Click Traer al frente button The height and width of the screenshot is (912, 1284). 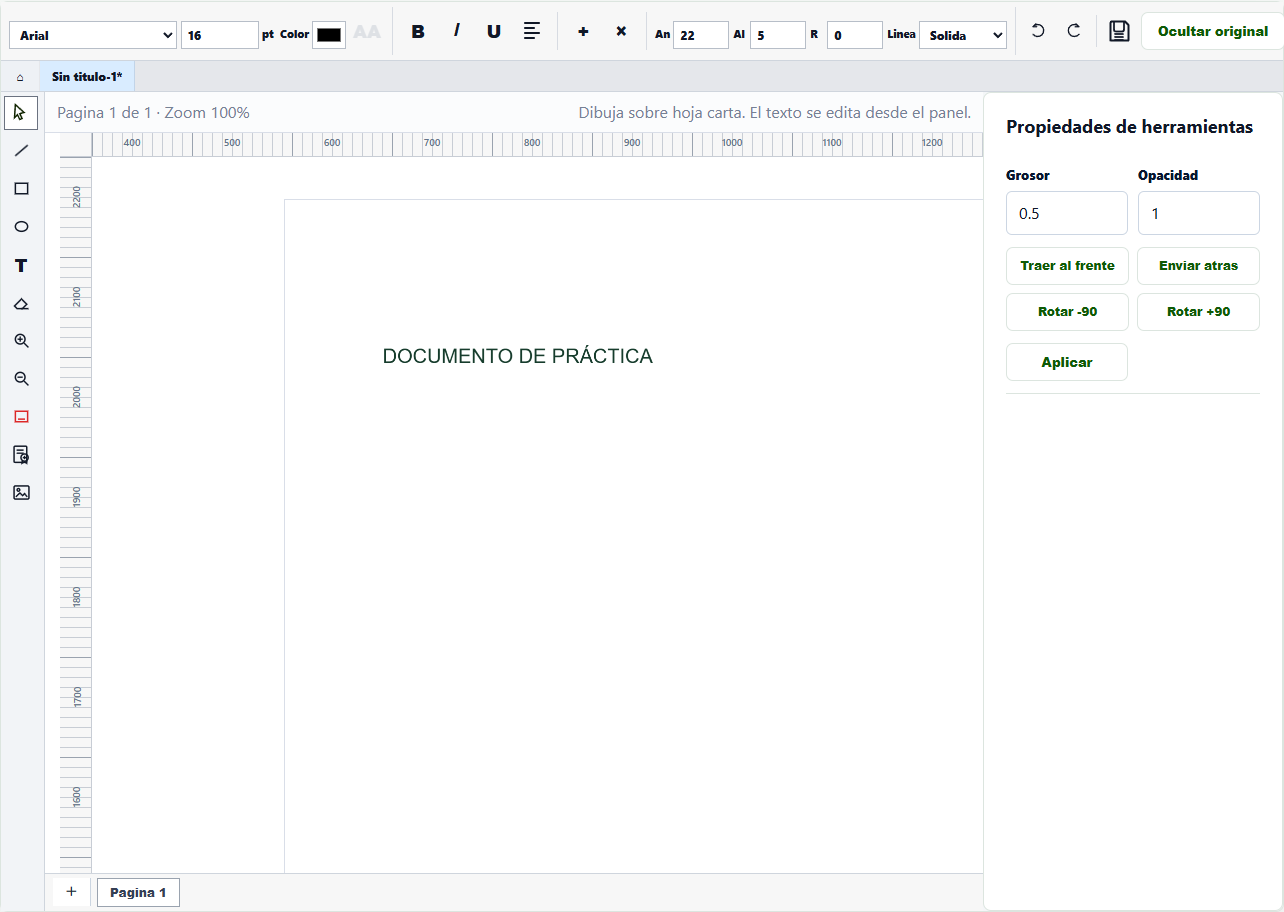tap(1067, 266)
